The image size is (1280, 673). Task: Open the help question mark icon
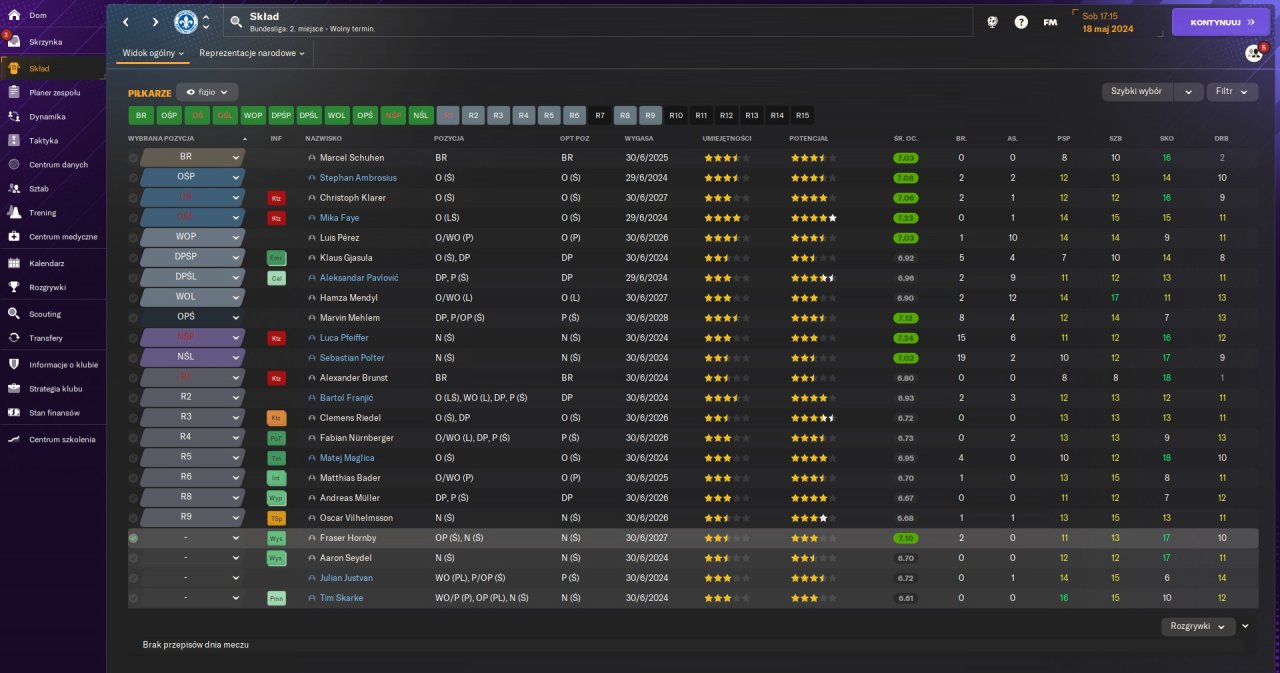point(1021,21)
